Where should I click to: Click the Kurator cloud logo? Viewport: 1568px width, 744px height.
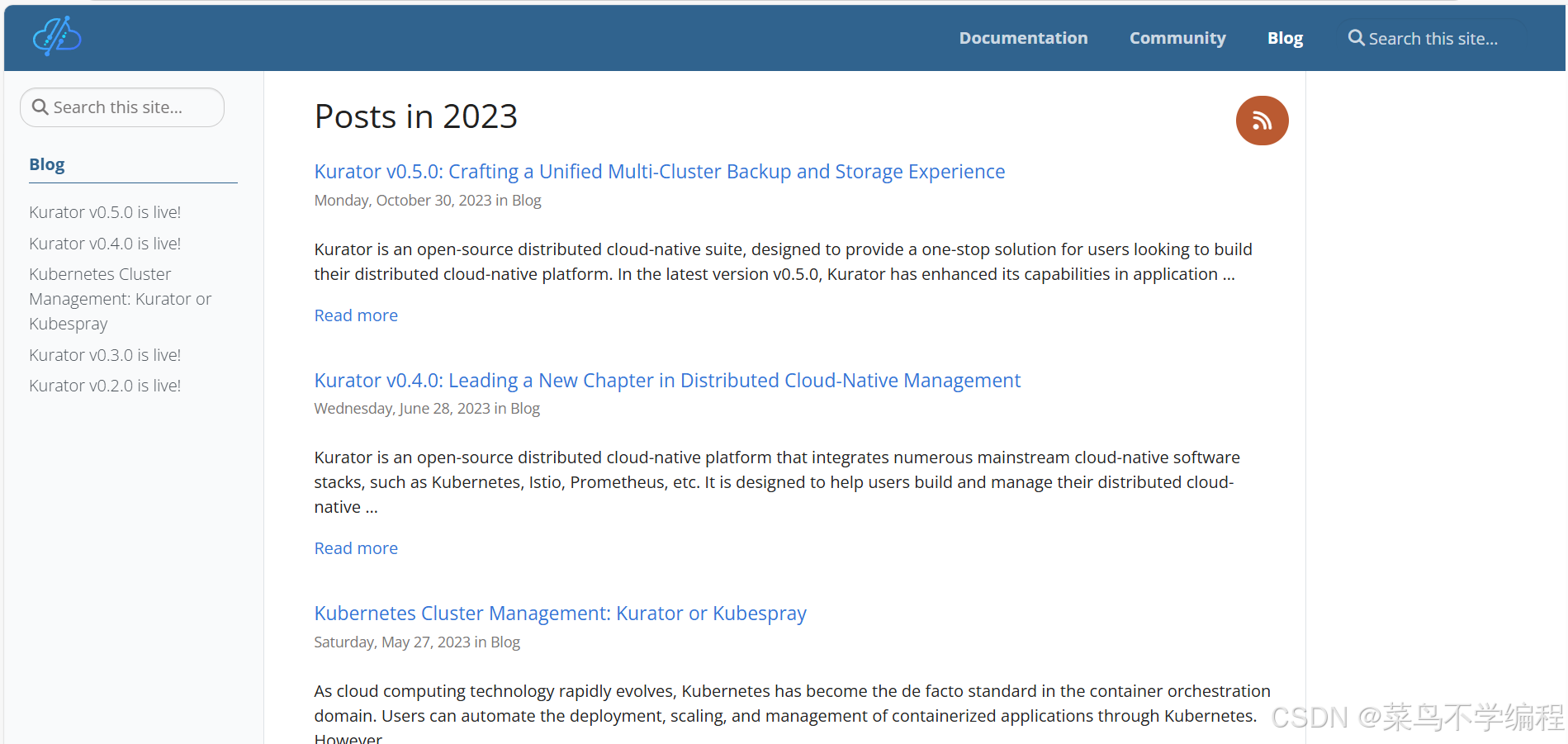(x=56, y=36)
